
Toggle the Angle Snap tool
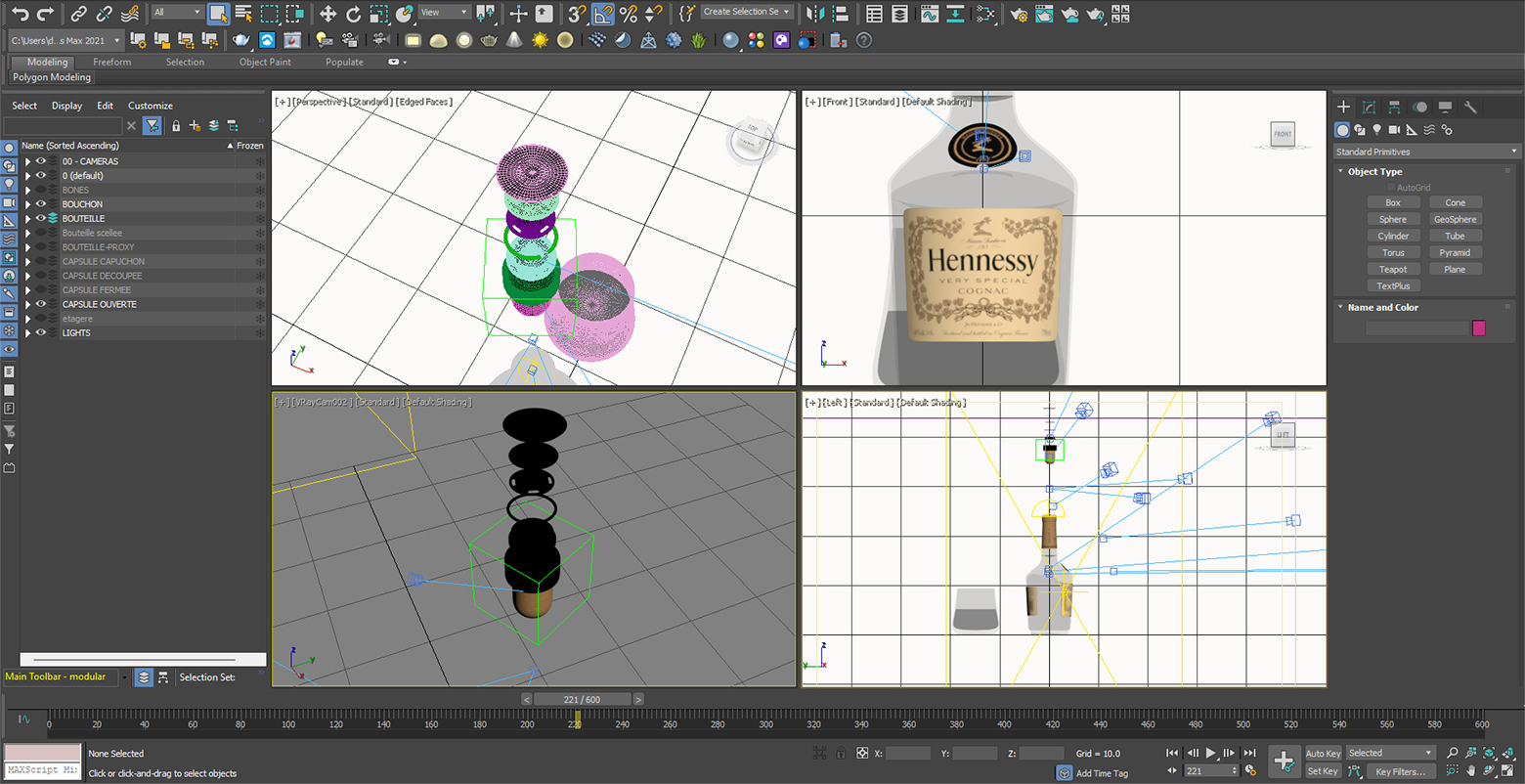coord(603,14)
